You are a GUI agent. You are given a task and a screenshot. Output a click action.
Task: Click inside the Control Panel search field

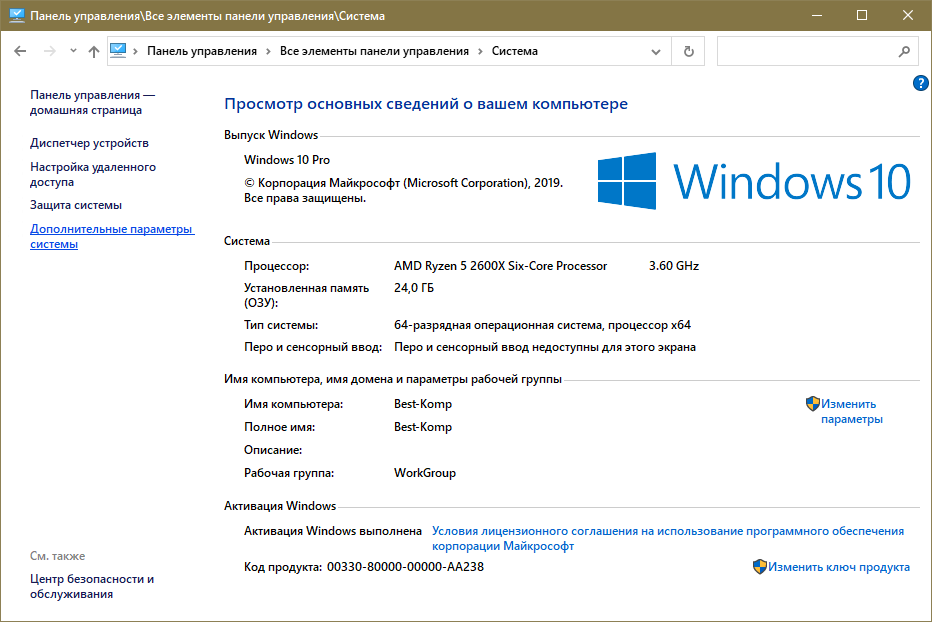pyautogui.click(x=805, y=51)
